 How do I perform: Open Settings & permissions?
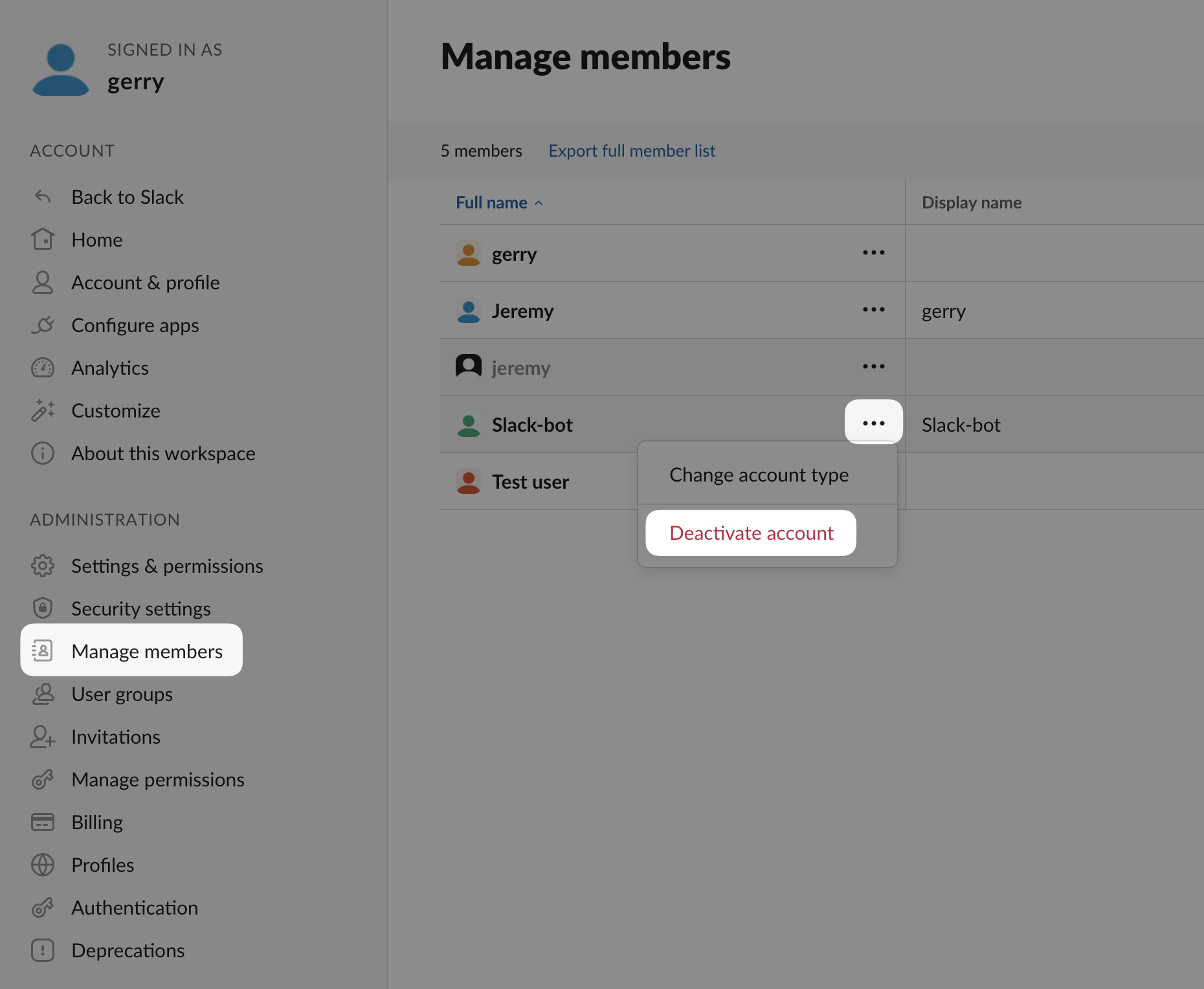167,566
